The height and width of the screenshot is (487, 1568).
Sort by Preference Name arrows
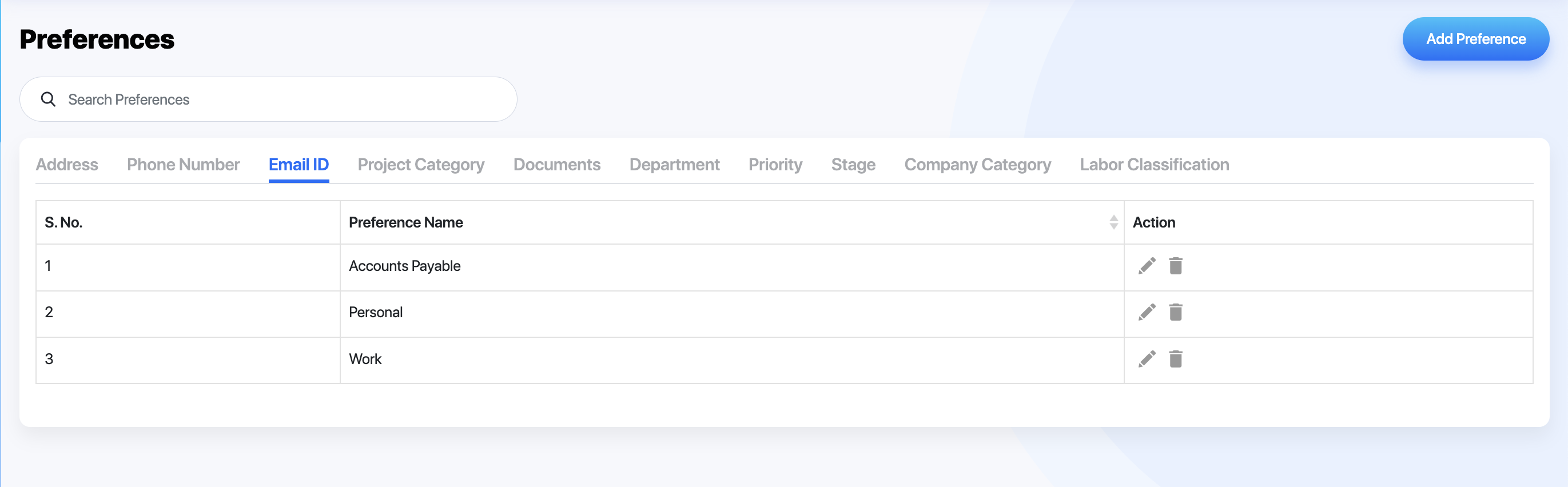click(1113, 222)
